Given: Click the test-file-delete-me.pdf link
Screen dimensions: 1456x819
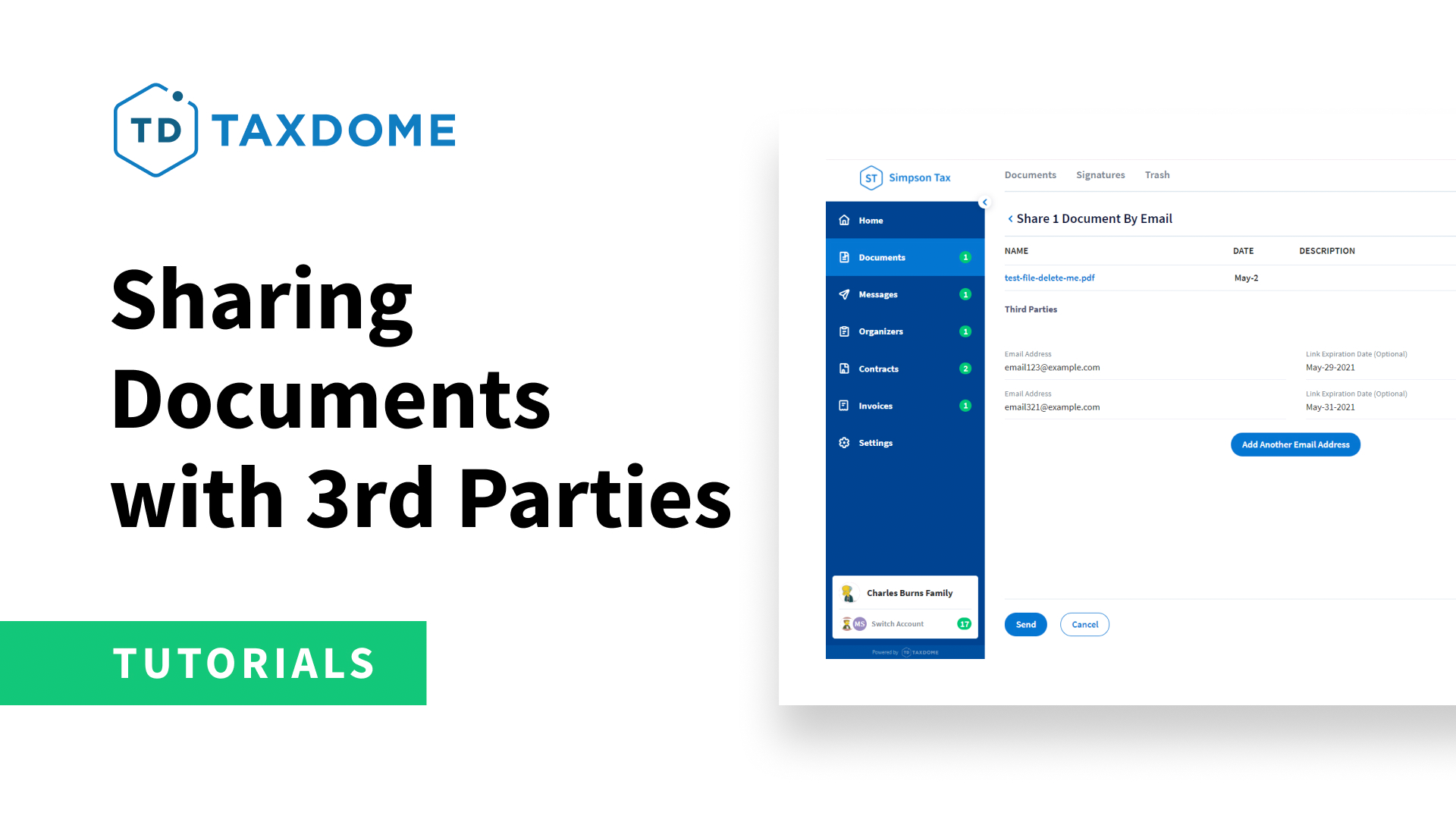Looking at the screenshot, I should pos(1050,278).
